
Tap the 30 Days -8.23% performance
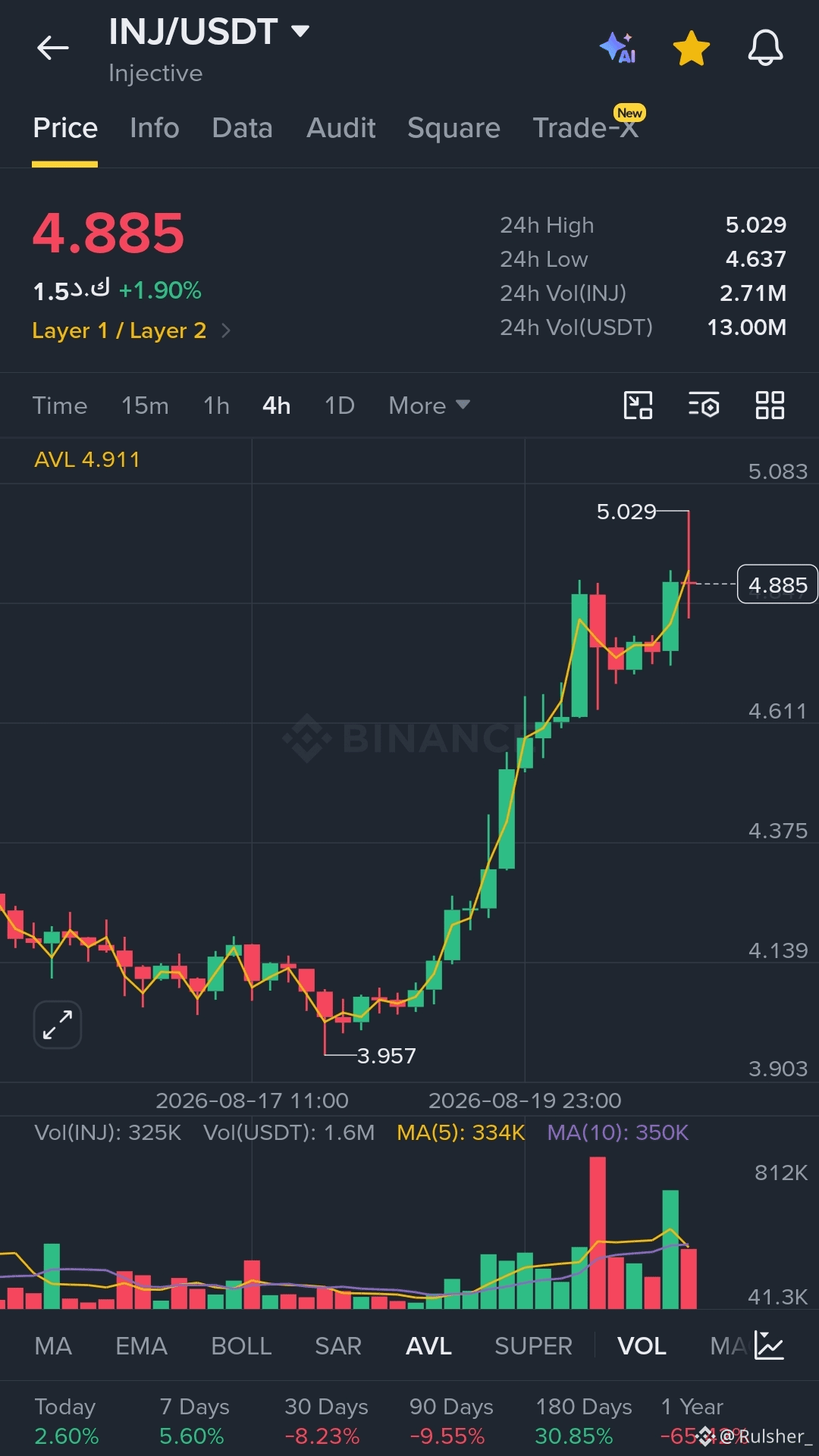[326, 1421]
